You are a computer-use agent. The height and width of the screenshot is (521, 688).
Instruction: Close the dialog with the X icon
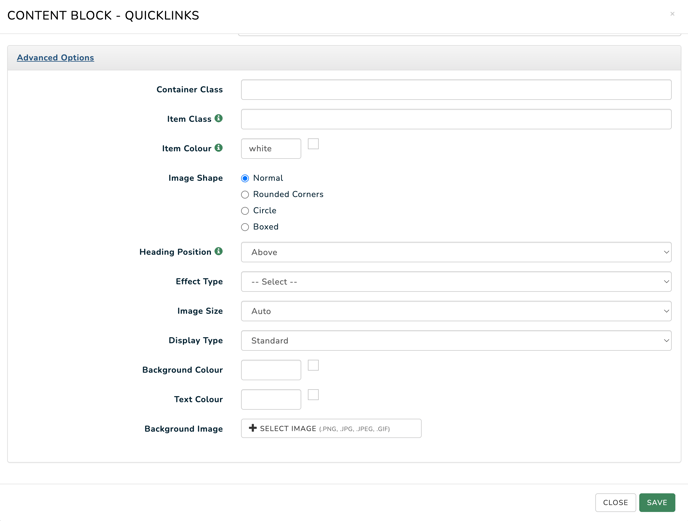click(x=672, y=14)
